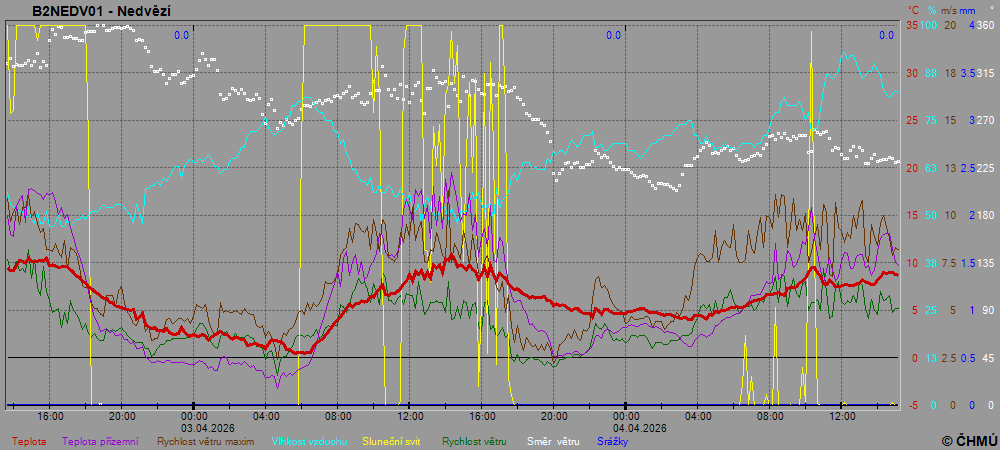This screenshot has height=450, width=1000.
Task: Click the 225 value on right axis
Action: [985, 168]
